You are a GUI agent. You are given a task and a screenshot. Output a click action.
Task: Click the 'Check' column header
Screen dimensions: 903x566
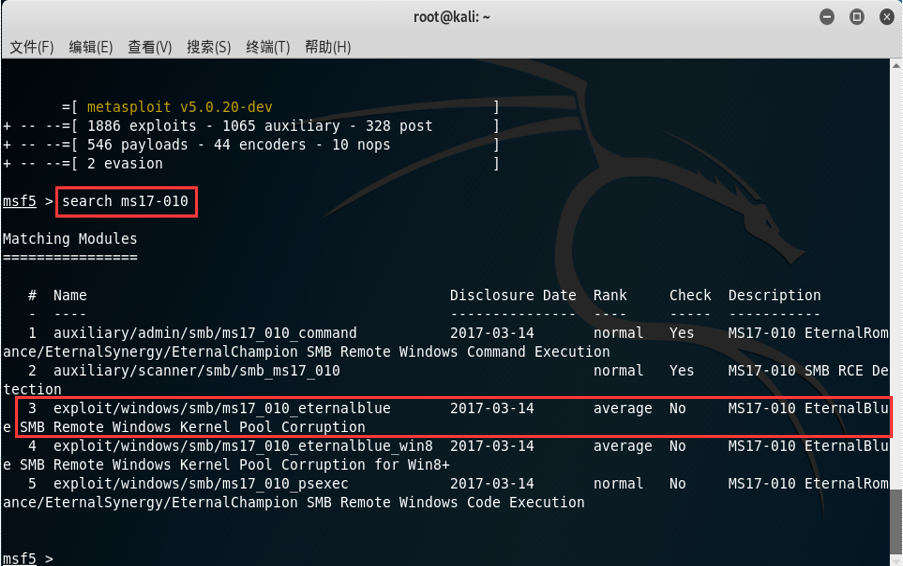(x=690, y=295)
